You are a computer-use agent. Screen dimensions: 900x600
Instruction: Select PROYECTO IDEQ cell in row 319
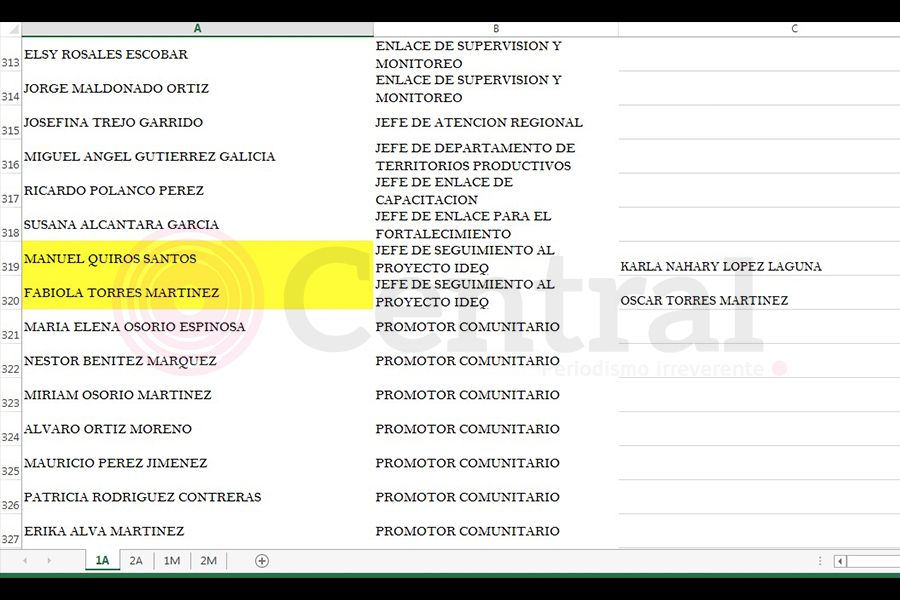[x=496, y=258]
